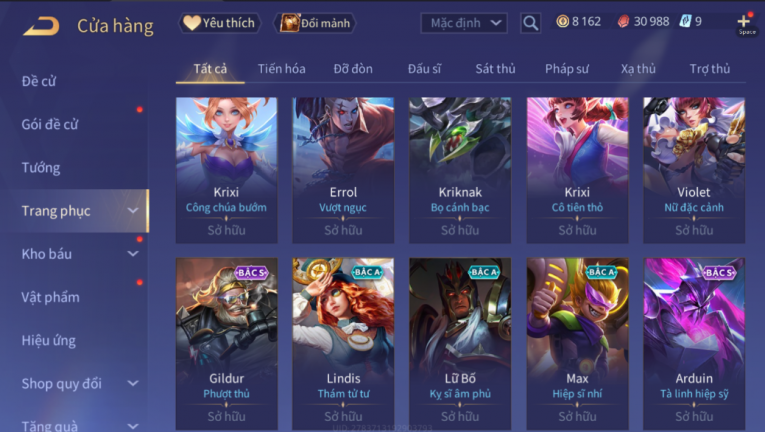Click the red ruby currency icon
Viewport: 765px width, 432px height.
(x=624, y=21)
